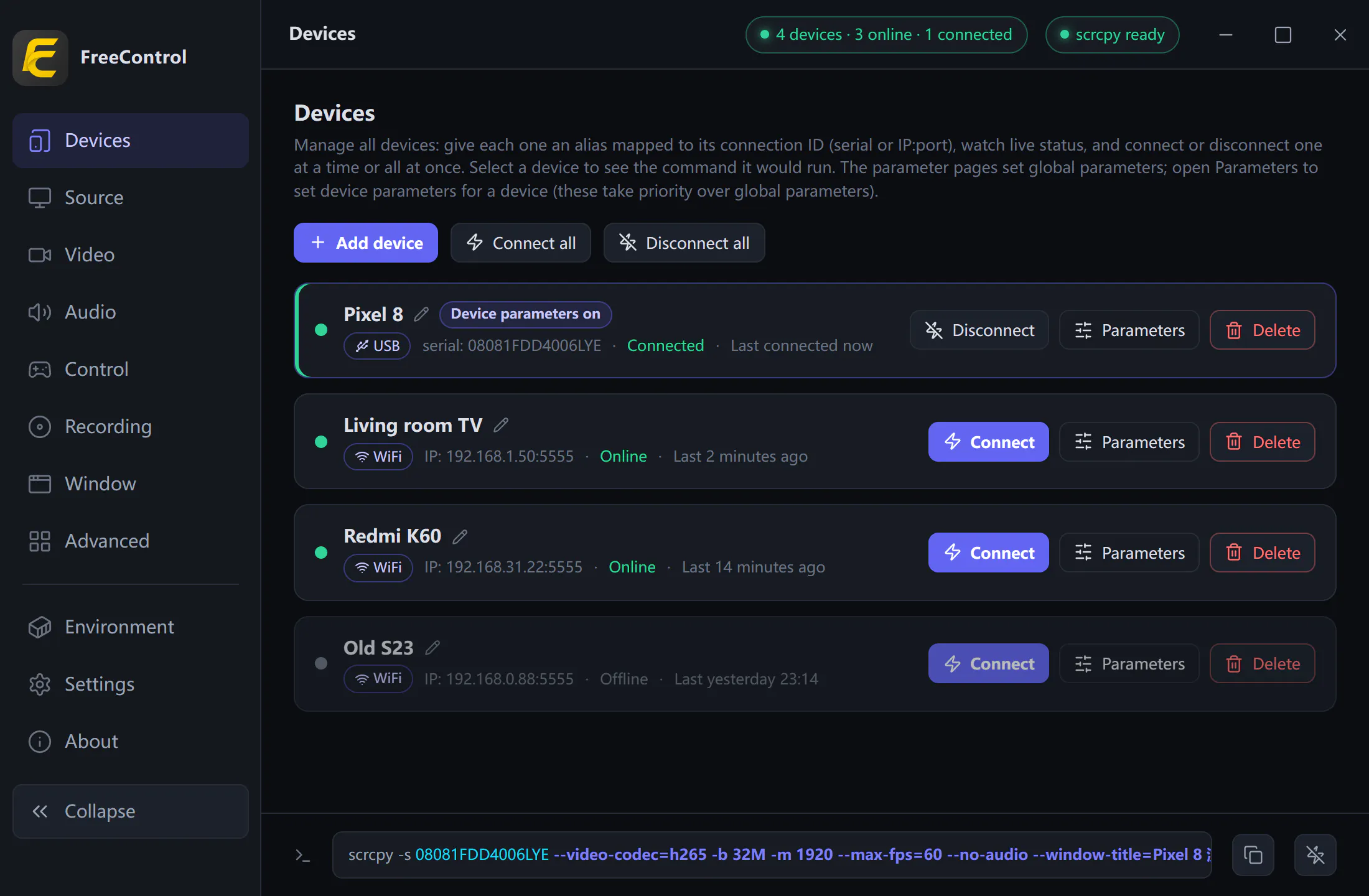The image size is (1369, 896).
Task: Open the Audio section
Action: [x=131, y=312]
